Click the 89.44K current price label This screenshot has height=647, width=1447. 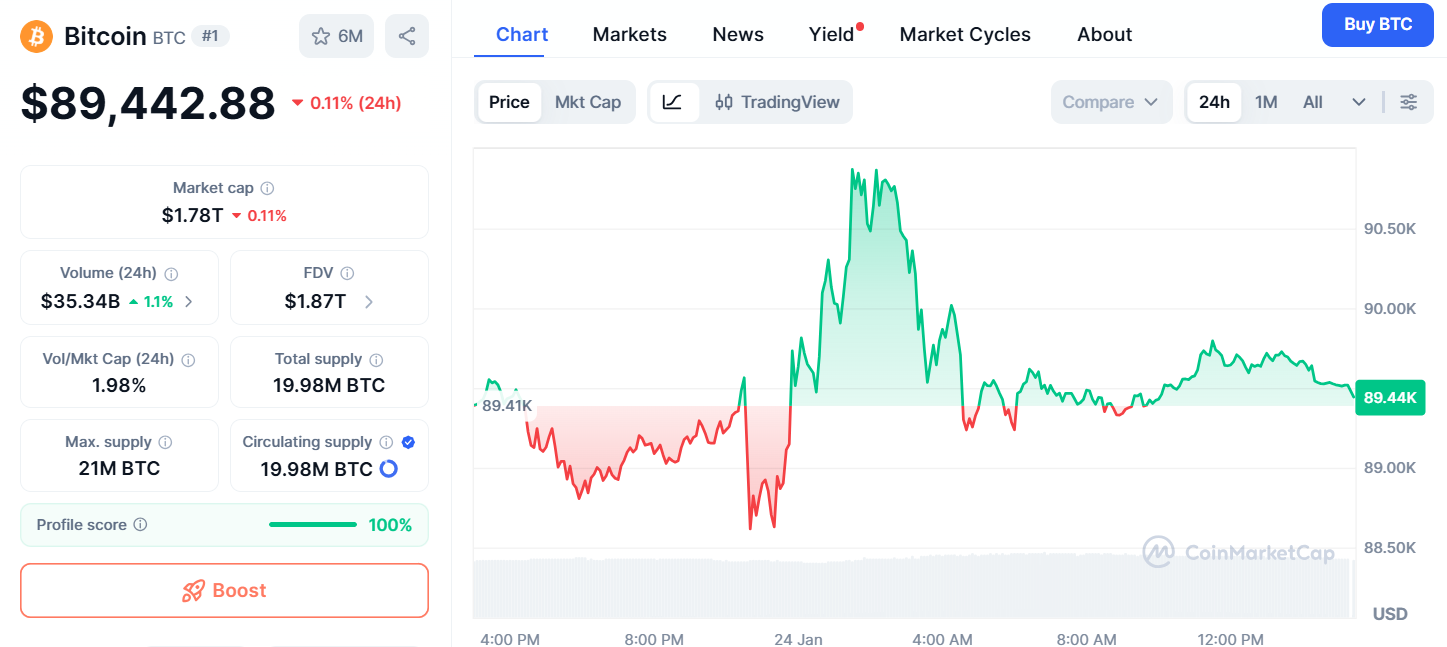(x=1390, y=398)
